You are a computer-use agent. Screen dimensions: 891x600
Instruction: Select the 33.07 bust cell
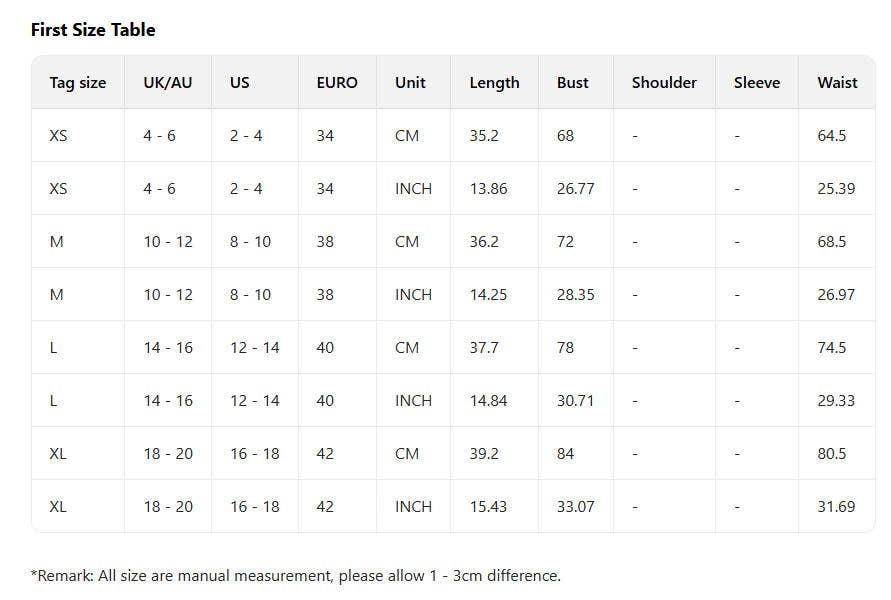coord(575,506)
